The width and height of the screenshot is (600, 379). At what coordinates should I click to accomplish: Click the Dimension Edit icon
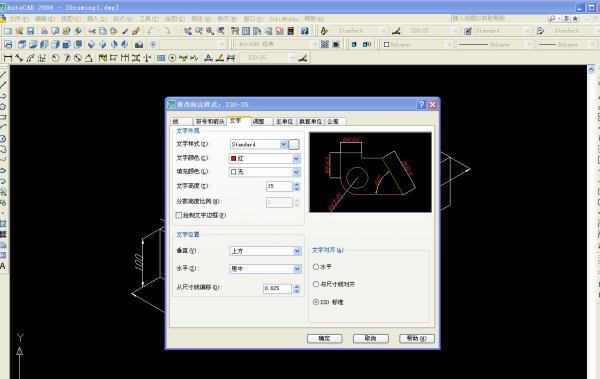pos(209,58)
